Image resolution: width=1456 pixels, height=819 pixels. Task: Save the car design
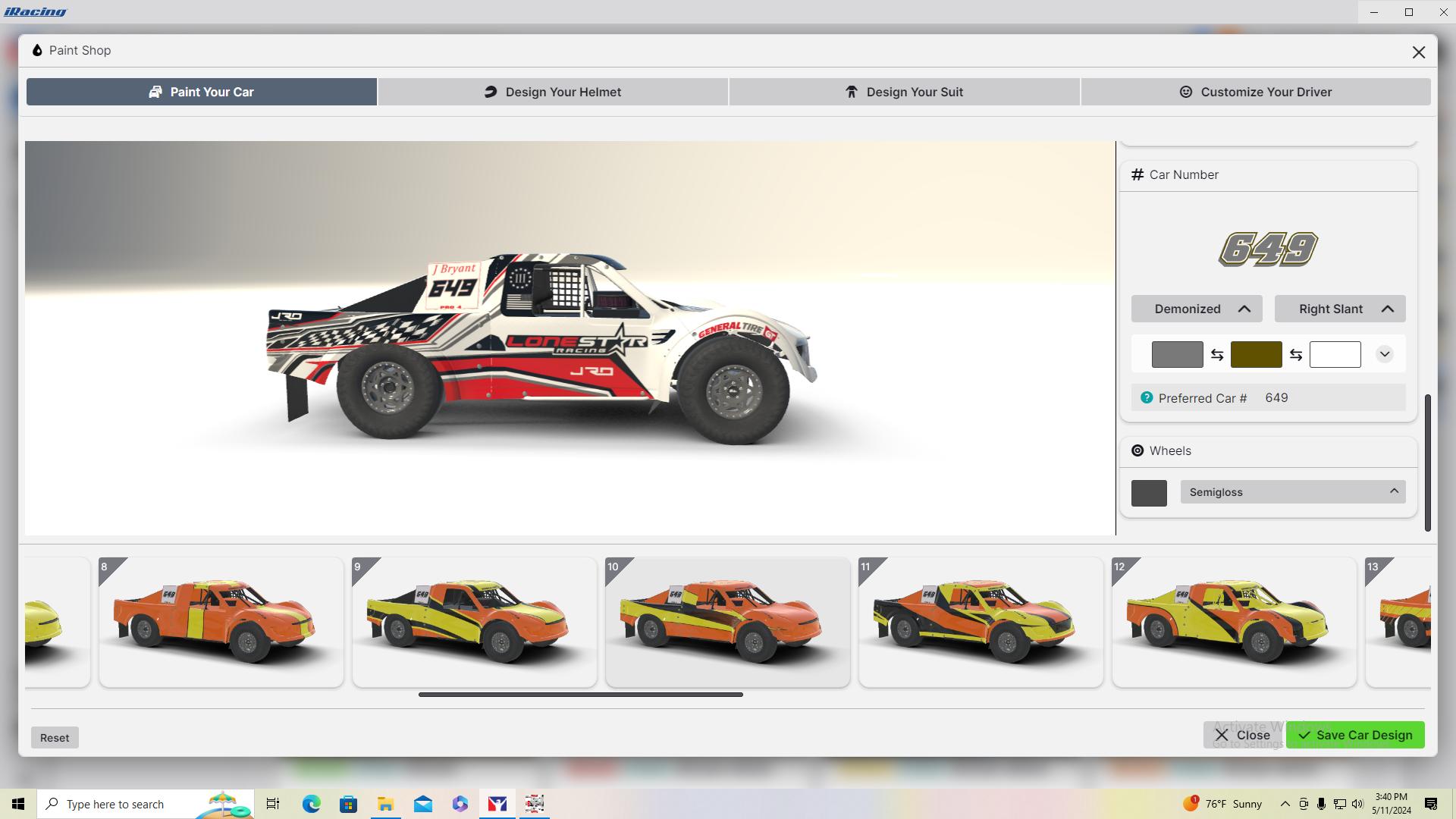[x=1354, y=735]
